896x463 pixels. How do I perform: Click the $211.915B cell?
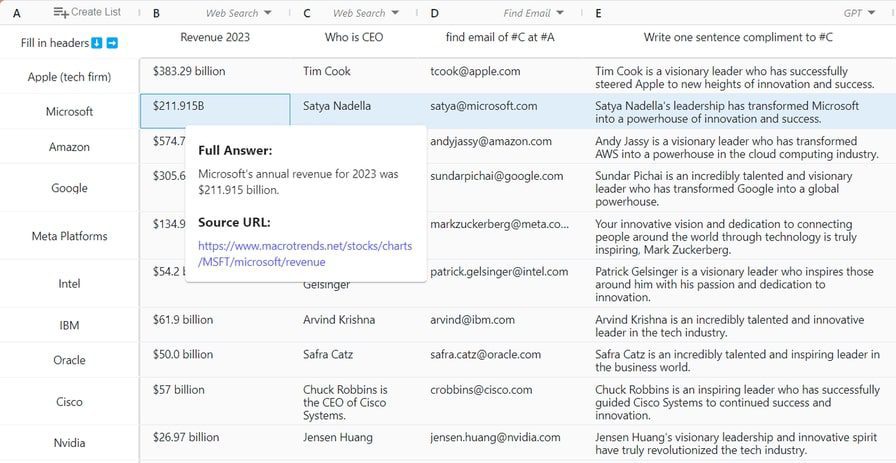click(x=215, y=111)
